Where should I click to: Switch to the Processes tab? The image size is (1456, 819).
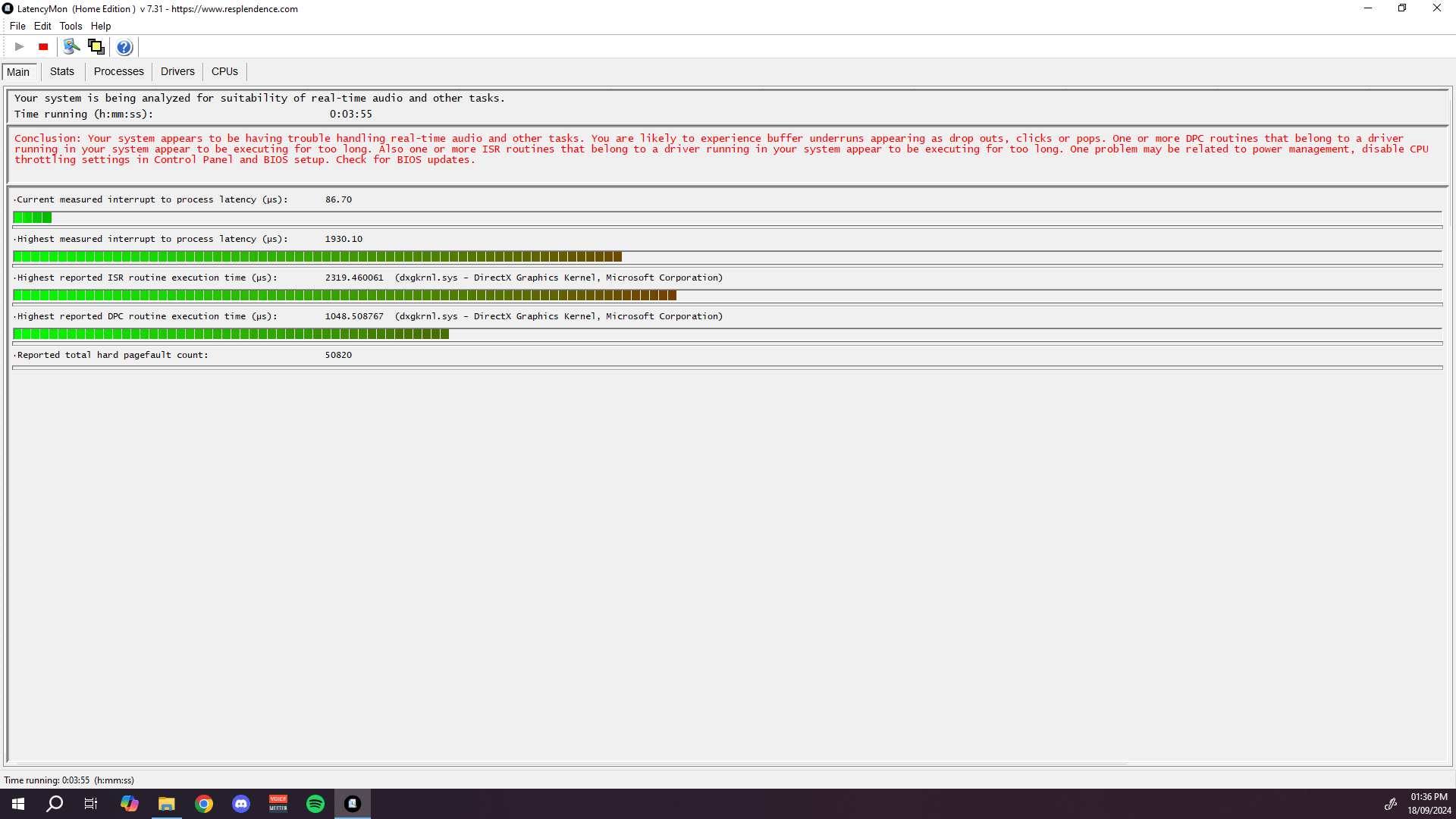118,71
